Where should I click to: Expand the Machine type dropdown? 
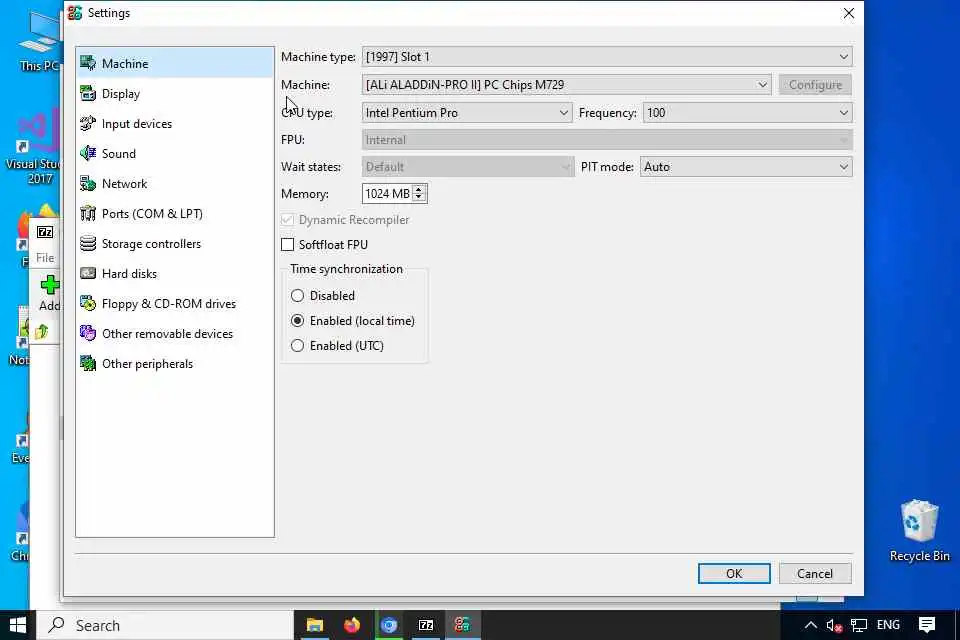607,57
